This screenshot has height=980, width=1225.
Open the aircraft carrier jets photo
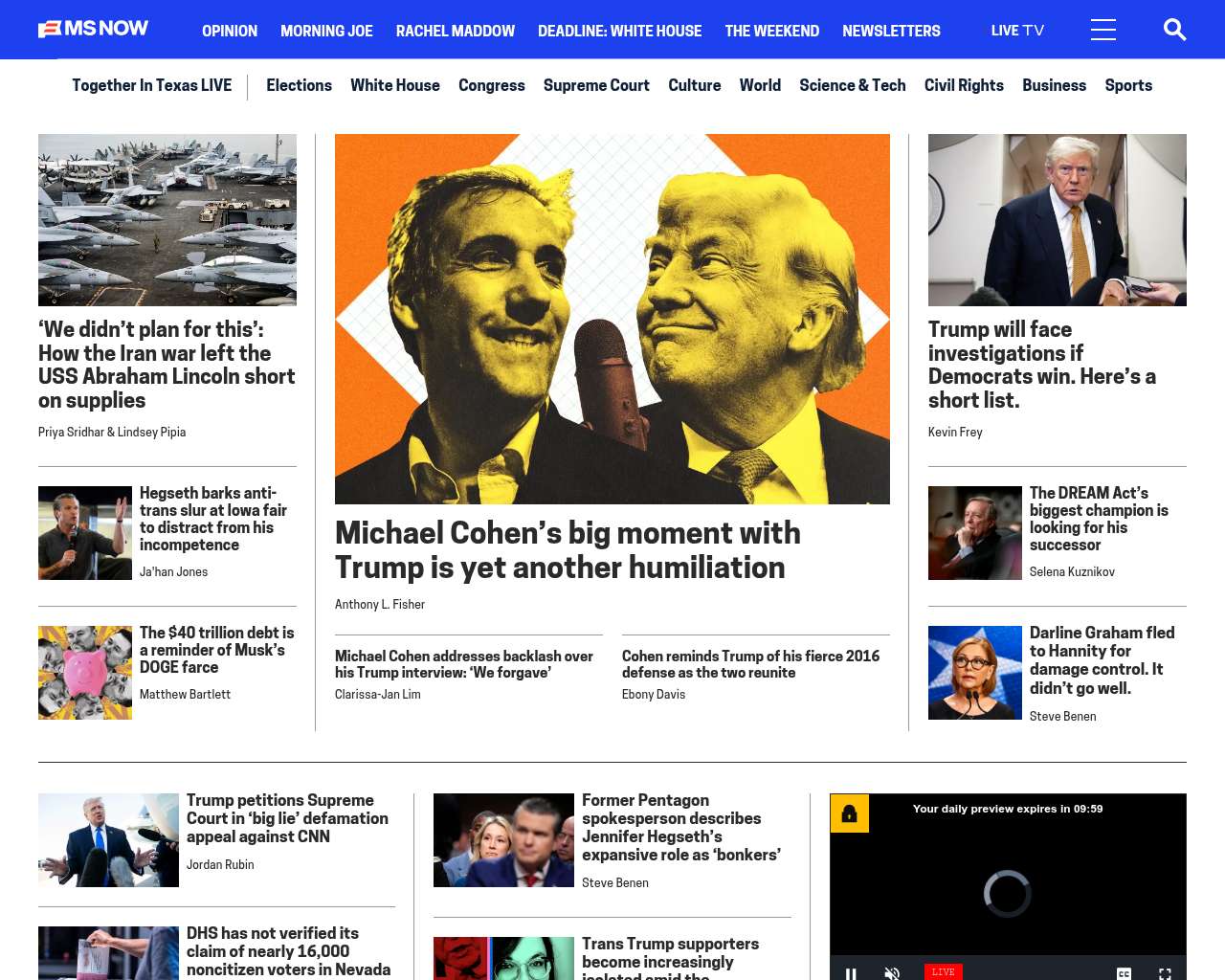pyautogui.click(x=167, y=220)
